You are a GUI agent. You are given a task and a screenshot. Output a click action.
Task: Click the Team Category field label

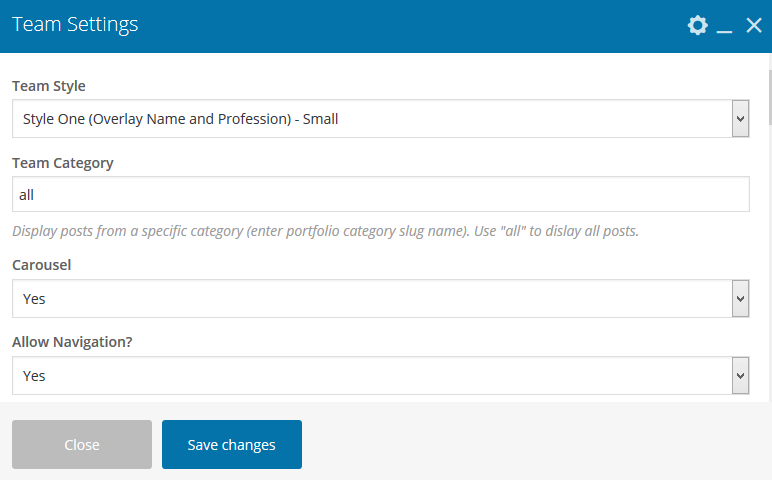click(63, 163)
